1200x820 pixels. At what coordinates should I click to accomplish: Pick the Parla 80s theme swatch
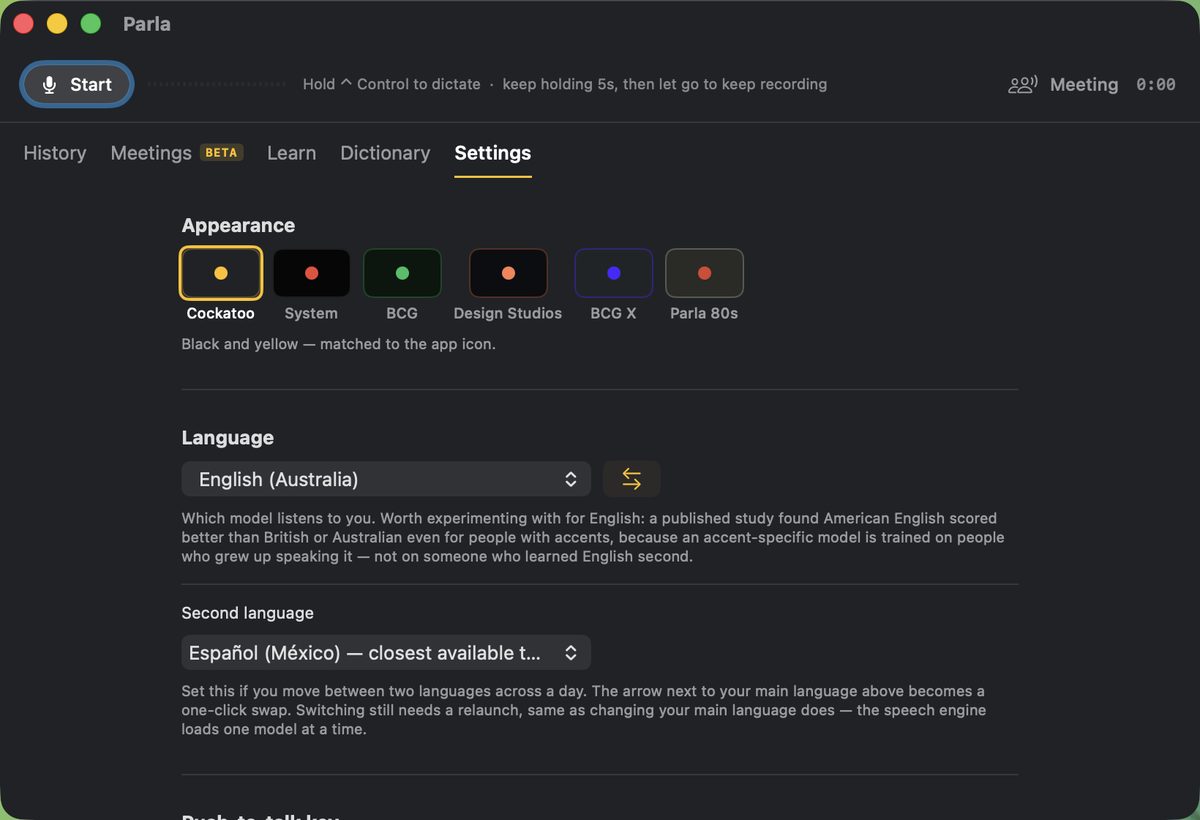704,273
